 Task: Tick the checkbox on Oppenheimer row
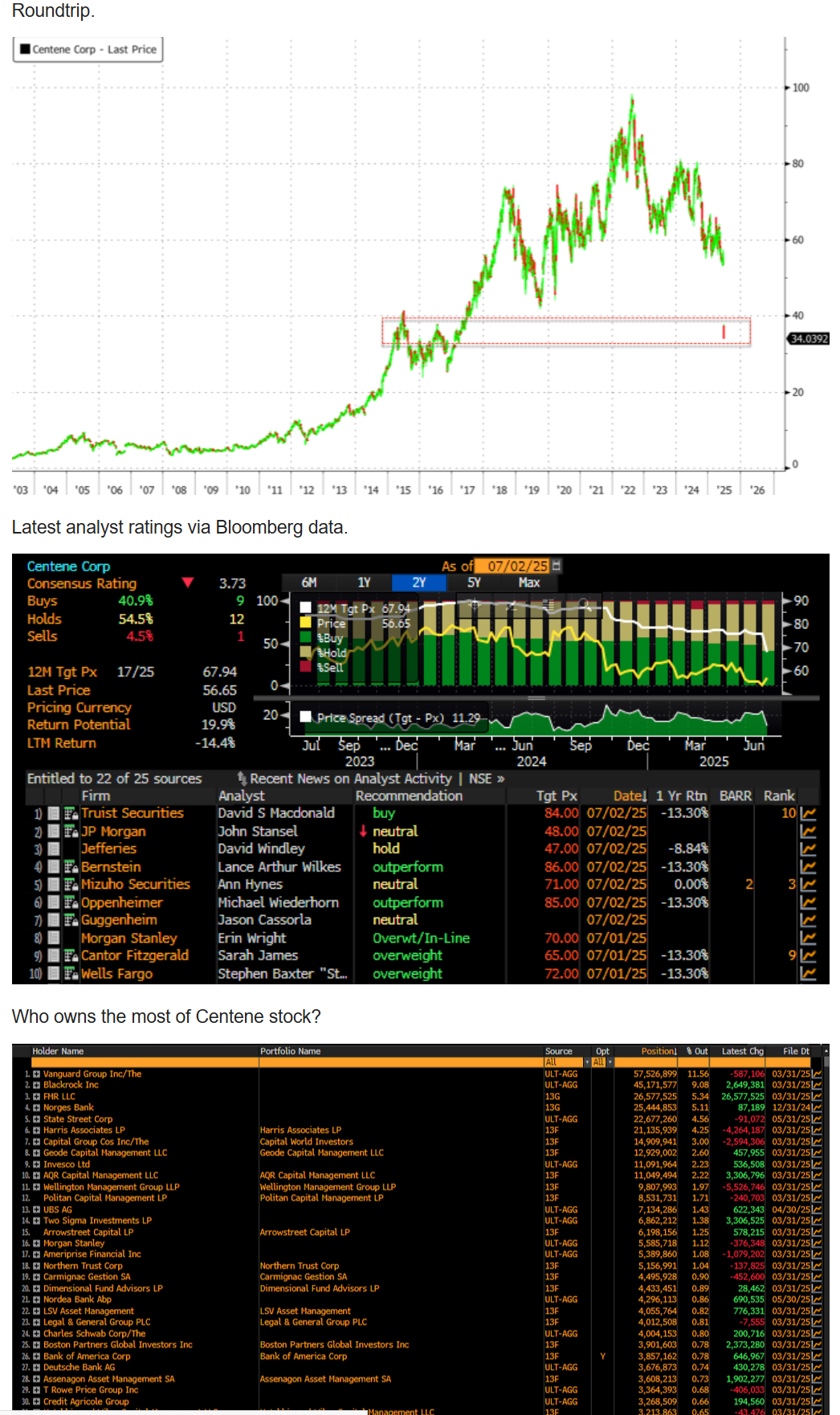tap(54, 902)
